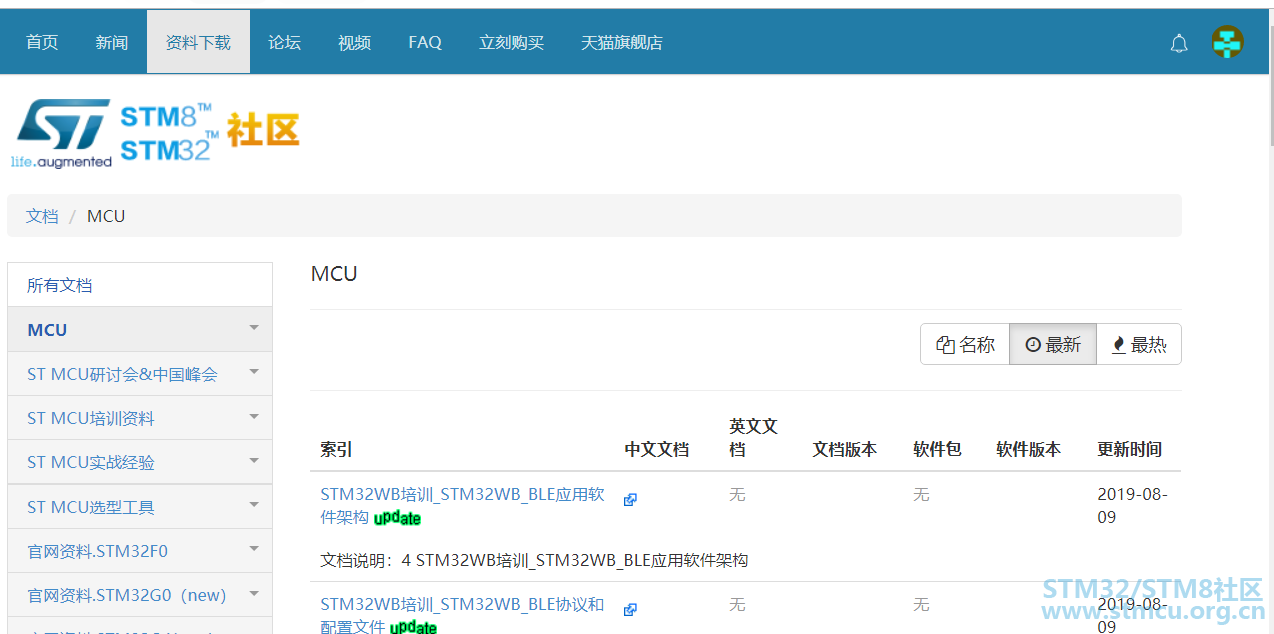The height and width of the screenshot is (634, 1274).
Task: Open 天猫旗舰店 in navigation bar
Action: 622,42
